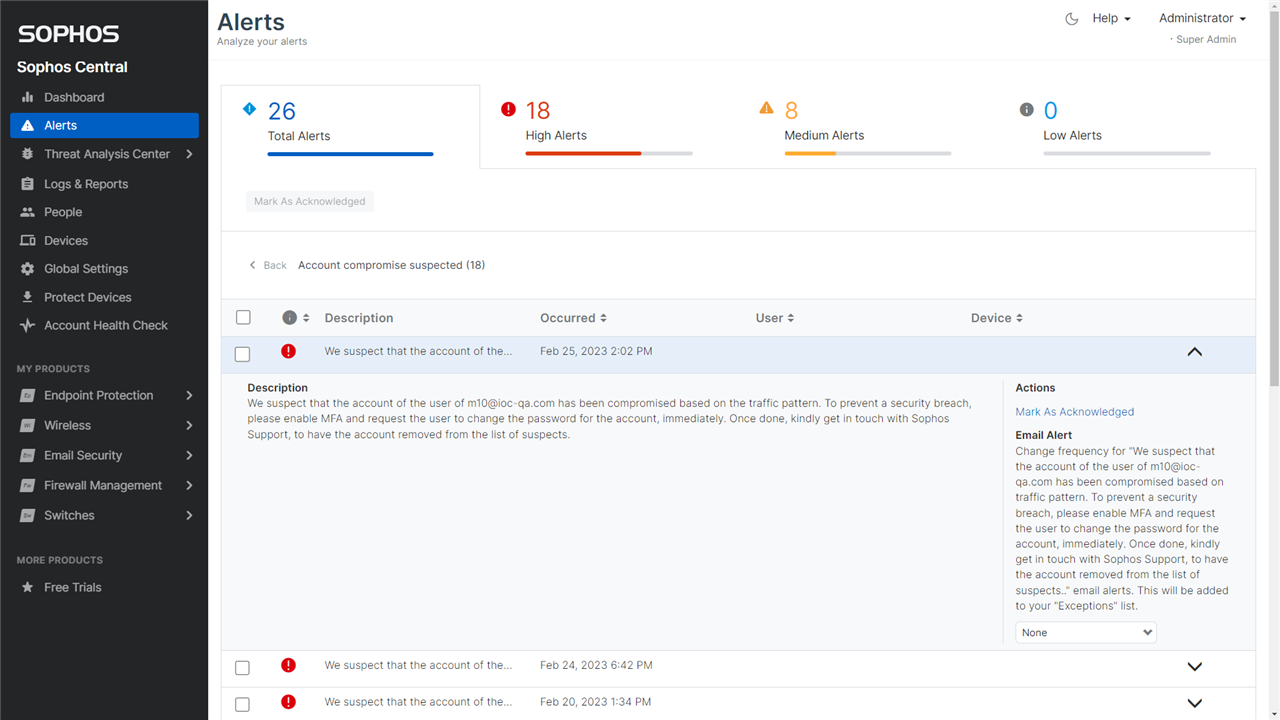Check the Feb 25, 2023 2:02 PM alert checkbox
1280x720 pixels.
242,354
